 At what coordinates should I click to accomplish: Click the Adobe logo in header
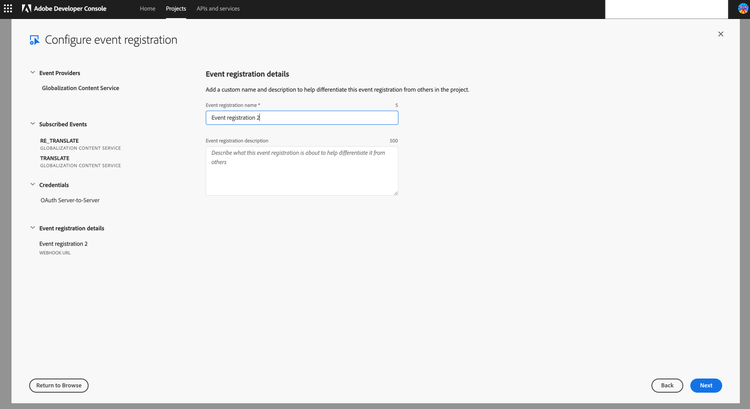(26, 8)
